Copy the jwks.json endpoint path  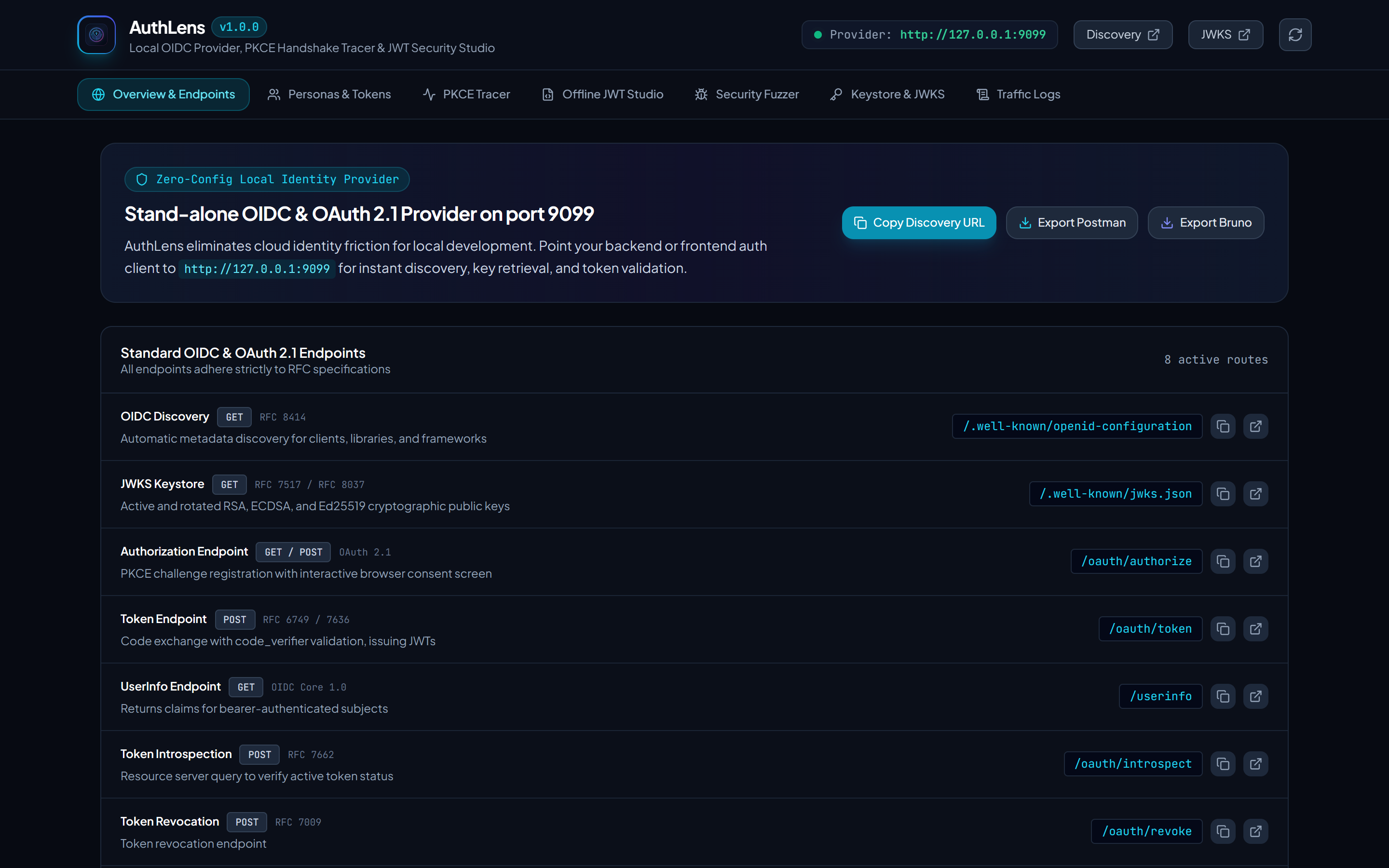[1223, 494]
